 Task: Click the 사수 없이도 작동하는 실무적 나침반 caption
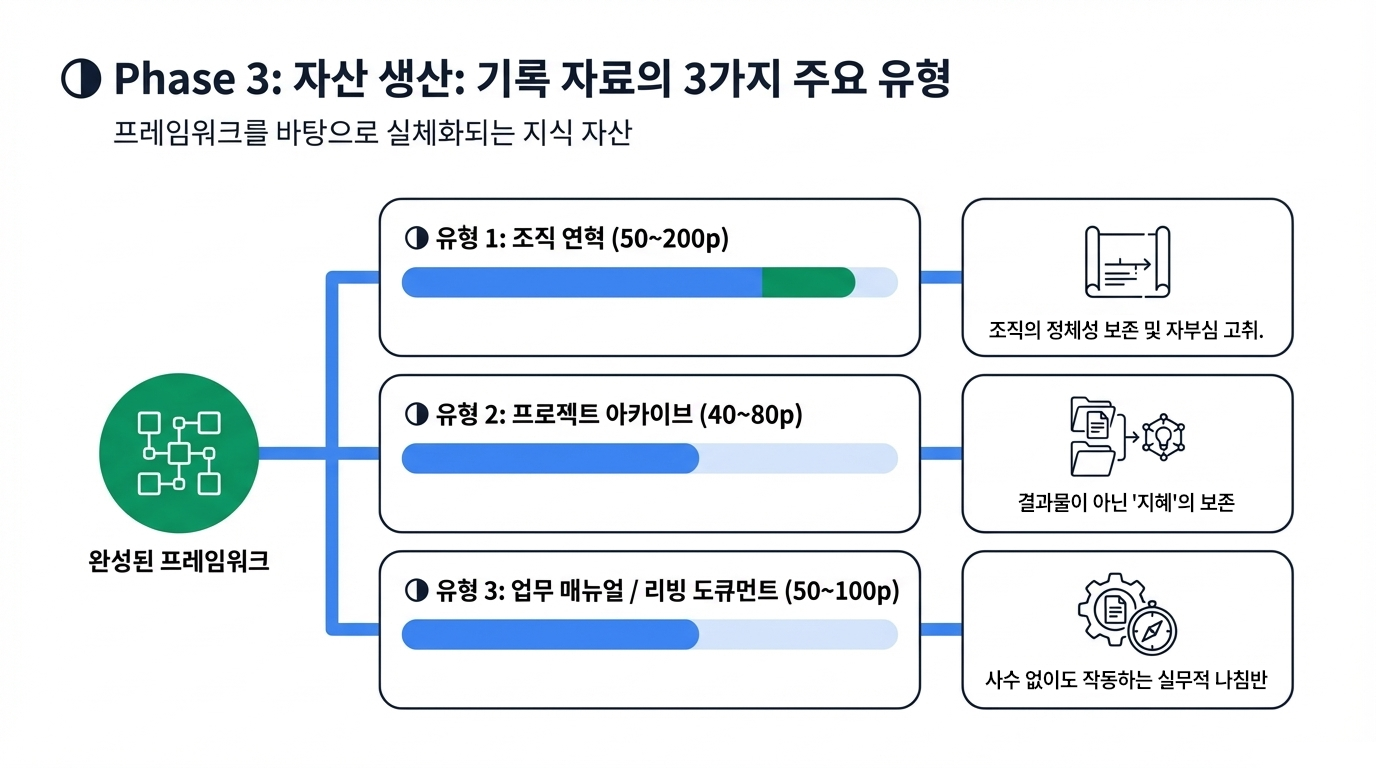1126,682
